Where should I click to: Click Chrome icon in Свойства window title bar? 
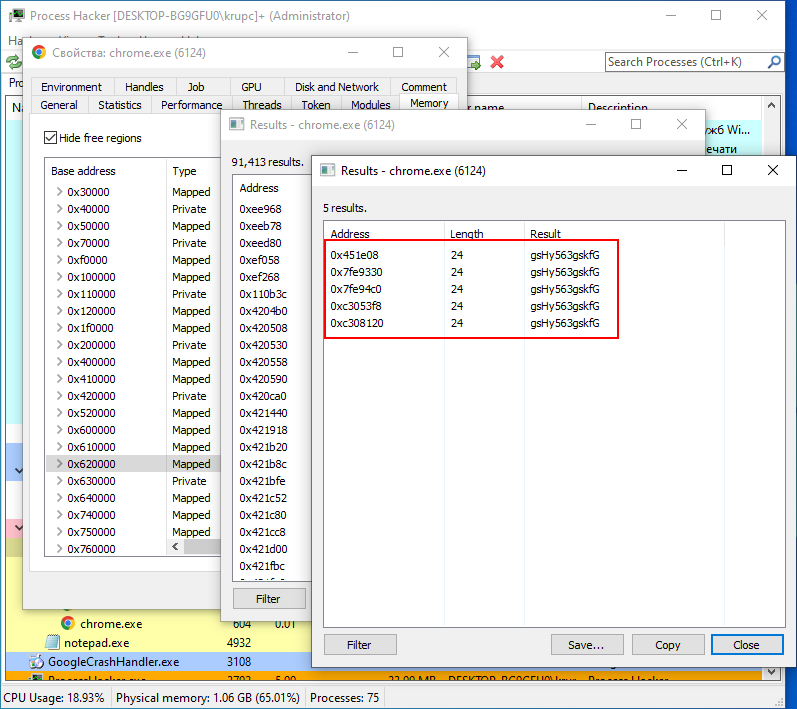pyautogui.click(x=39, y=52)
